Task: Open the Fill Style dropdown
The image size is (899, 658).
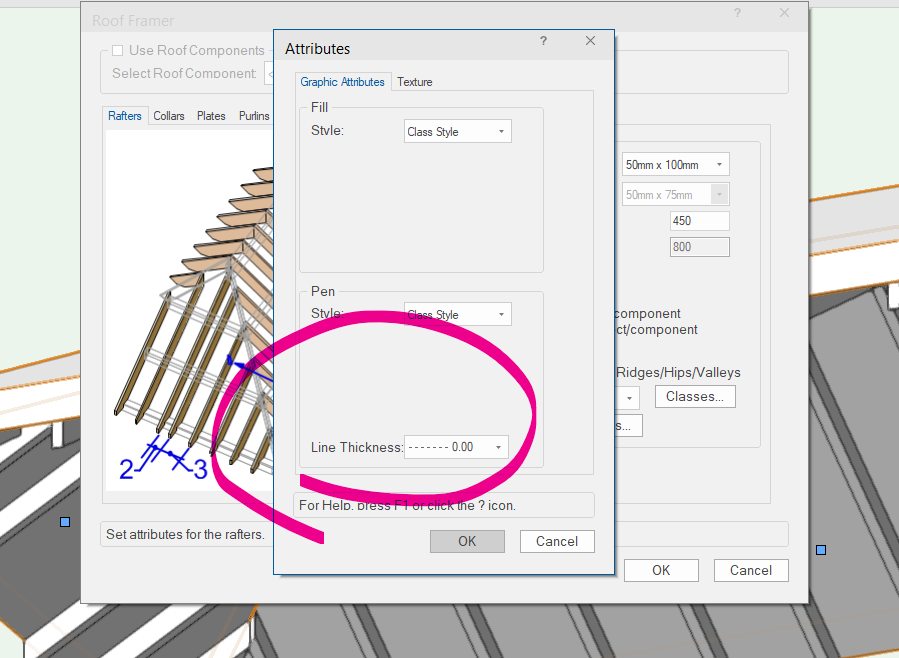Action: [457, 132]
